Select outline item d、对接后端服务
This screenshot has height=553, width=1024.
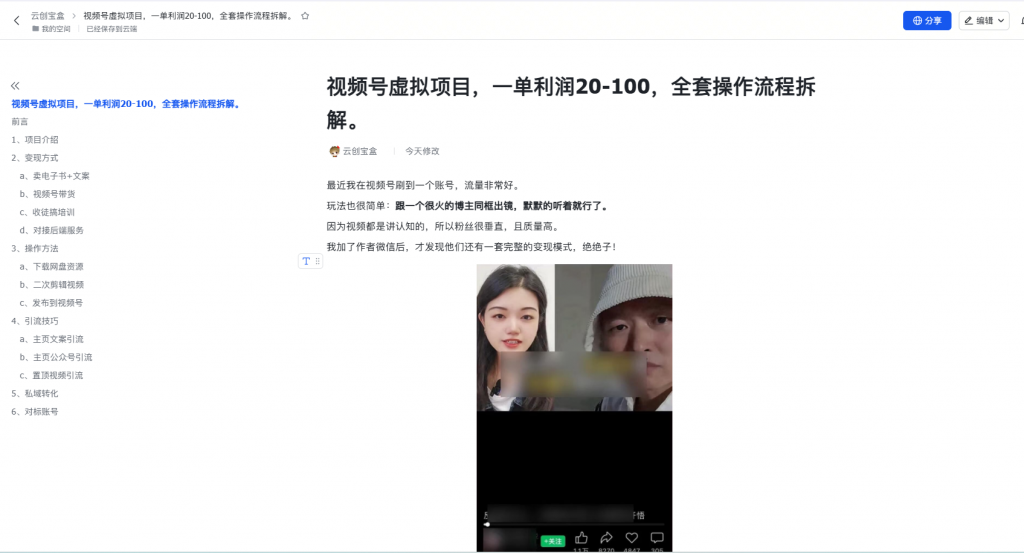coord(52,230)
